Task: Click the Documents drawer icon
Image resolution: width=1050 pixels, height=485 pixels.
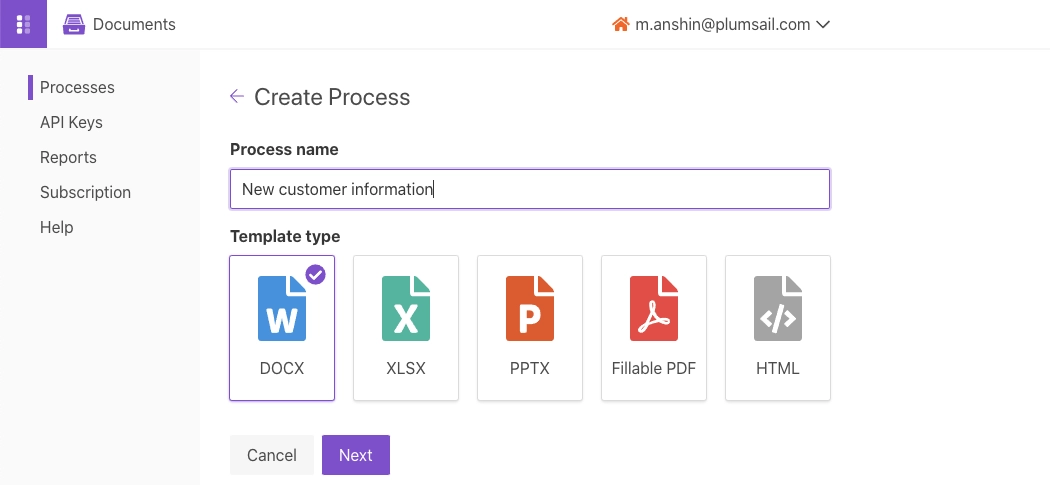Action: (74, 24)
